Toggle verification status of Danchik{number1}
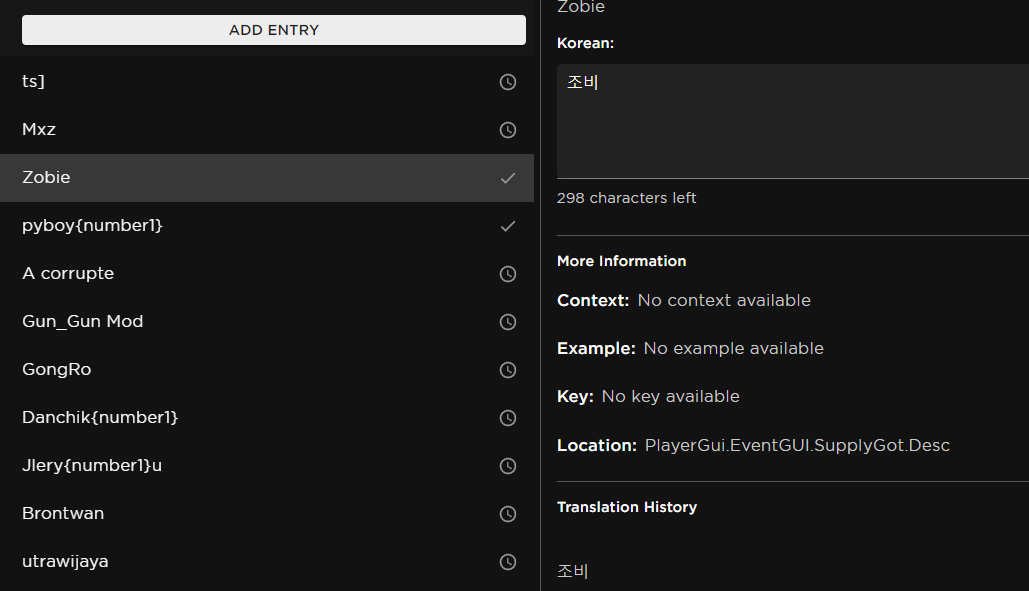 click(507, 418)
